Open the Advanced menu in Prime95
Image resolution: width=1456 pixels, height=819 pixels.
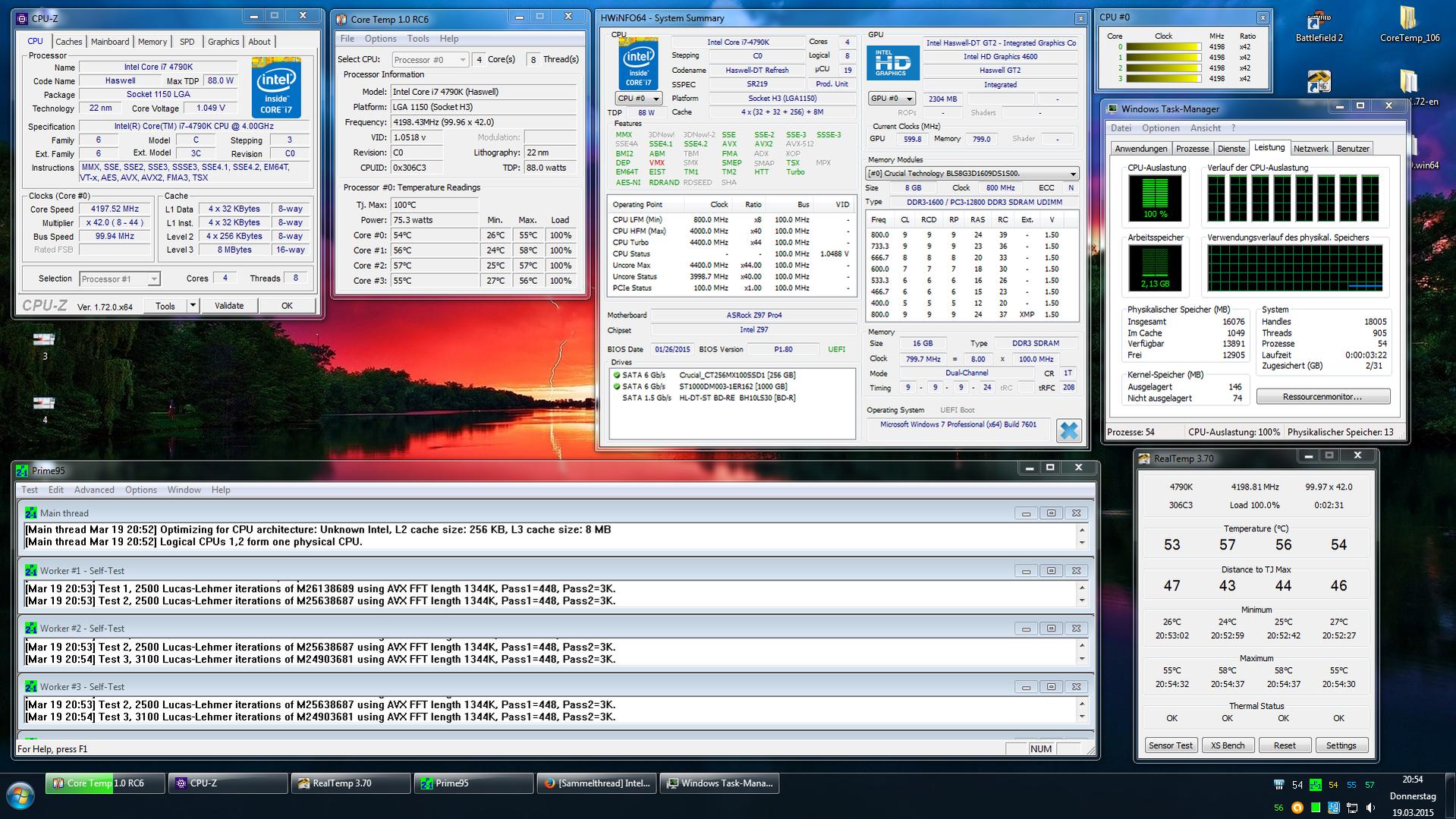pyautogui.click(x=94, y=490)
